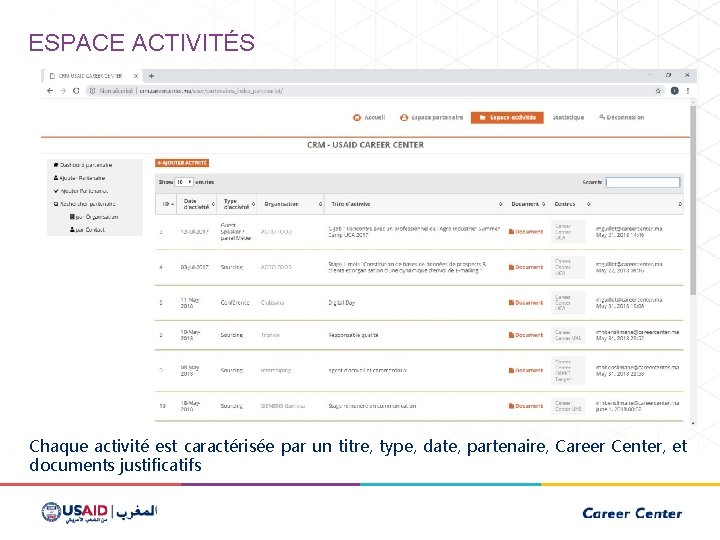Sort table by ID column
The image size is (720, 540).
(x=168, y=204)
